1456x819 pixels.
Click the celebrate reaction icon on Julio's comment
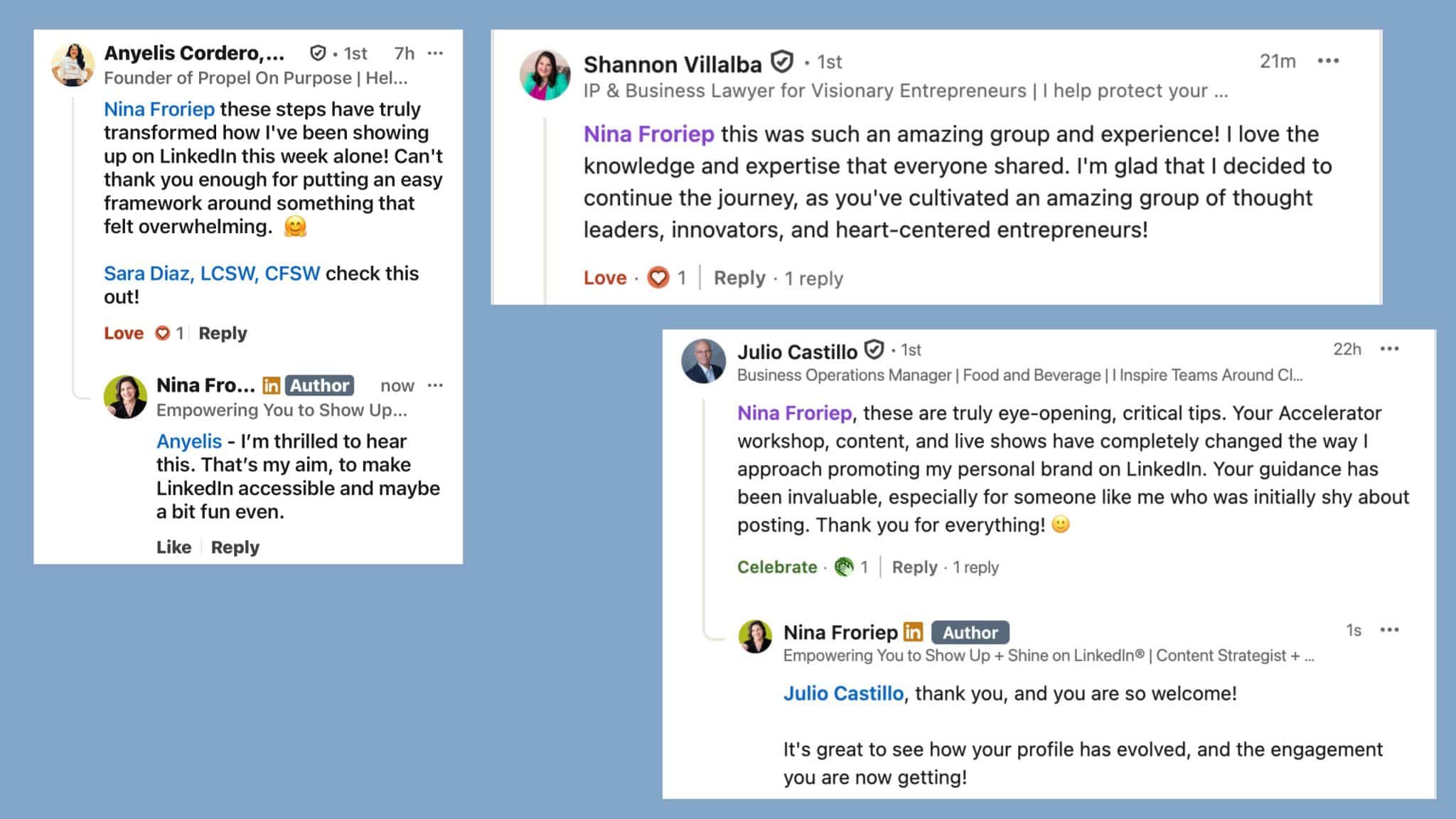[844, 567]
